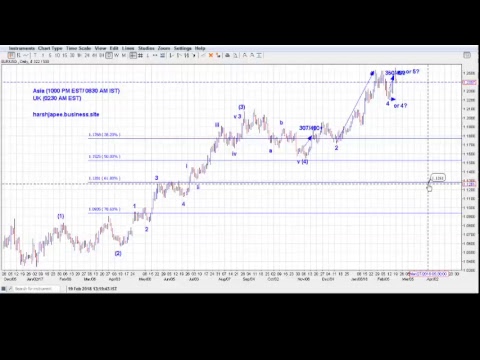
Task: Click the 'b' corrective wave label
Action: pos(281,123)
